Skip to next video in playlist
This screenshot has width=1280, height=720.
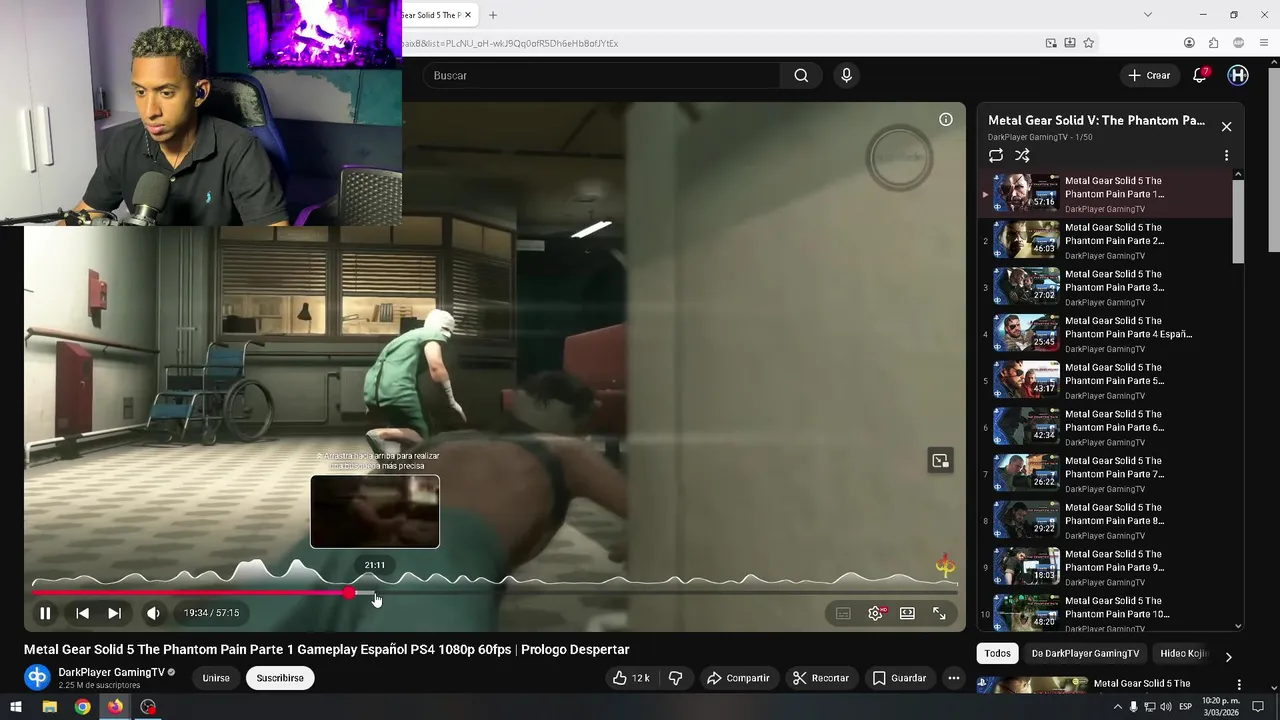115,613
